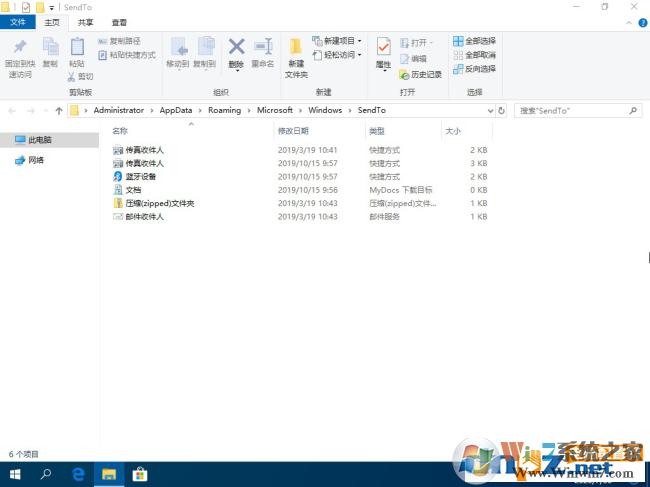Click the New Folder (新建文件夹) icon

(x=296, y=56)
